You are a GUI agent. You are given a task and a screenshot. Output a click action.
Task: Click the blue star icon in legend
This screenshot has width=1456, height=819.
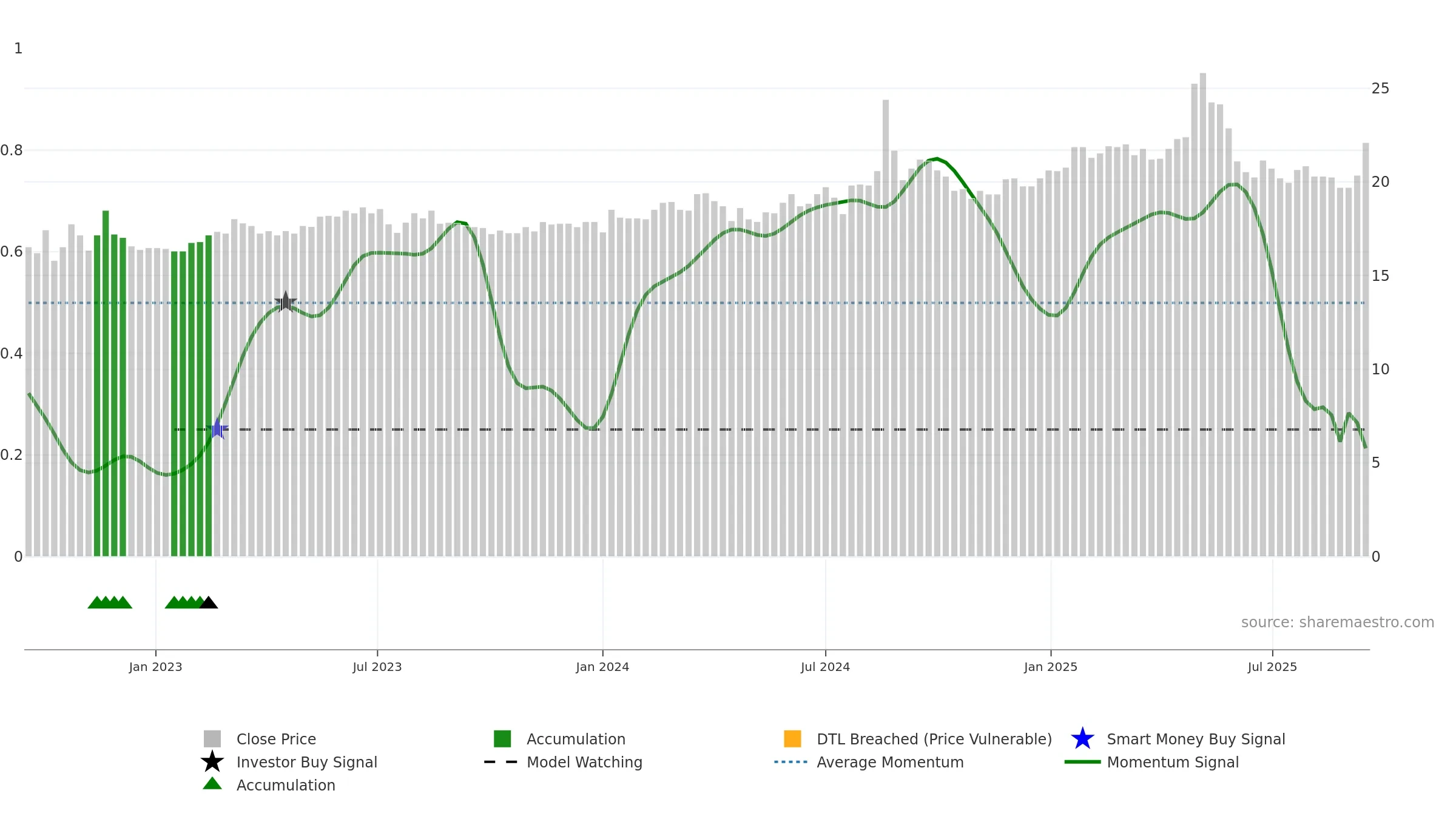[1082, 739]
